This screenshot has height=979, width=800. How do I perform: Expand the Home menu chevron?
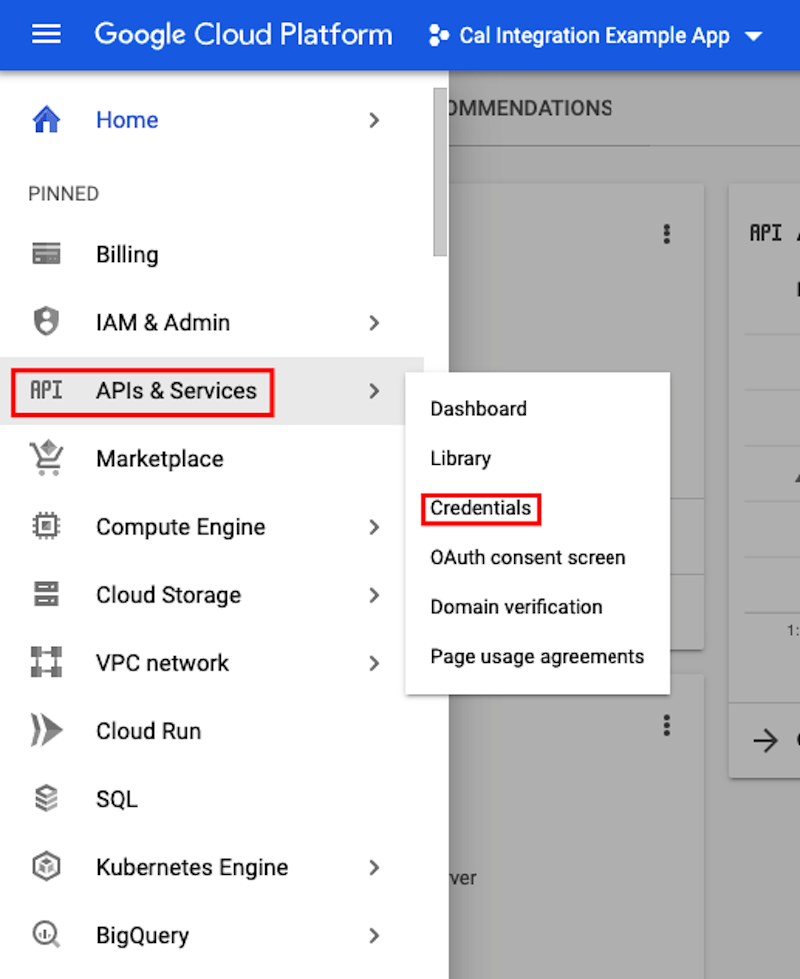pyautogui.click(x=374, y=119)
